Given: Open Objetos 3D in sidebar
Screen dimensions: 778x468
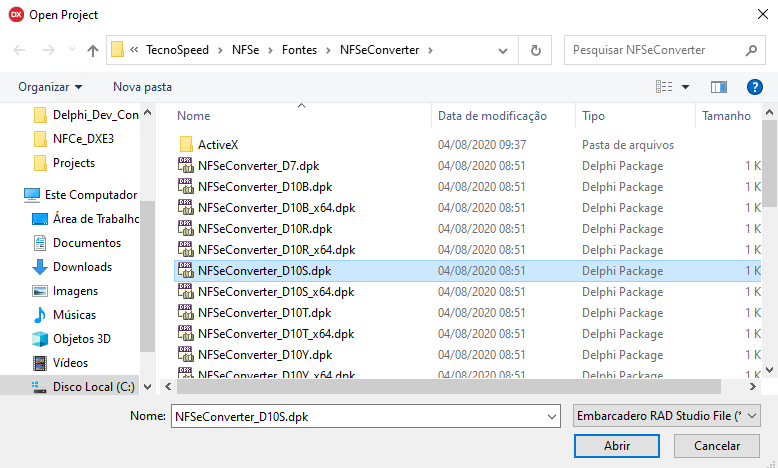Looking at the screenshot, I should [71, 338].
